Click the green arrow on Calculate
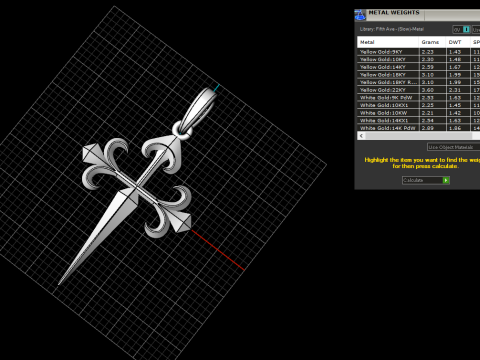 click(x=446, y=180)
